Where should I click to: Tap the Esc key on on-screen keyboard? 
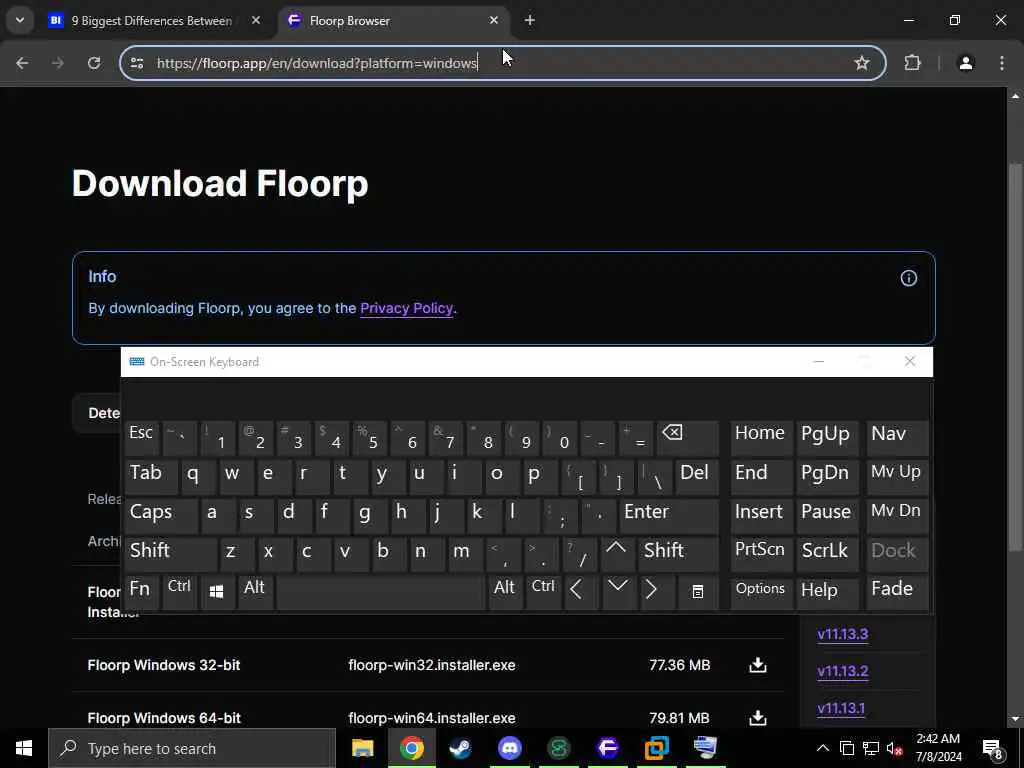click(141, 437)
